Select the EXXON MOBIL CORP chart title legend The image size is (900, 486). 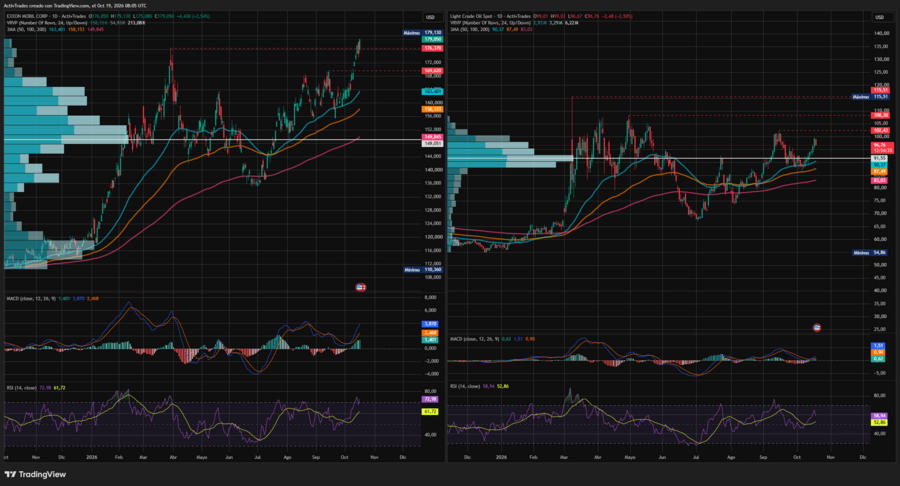click(45, 16)
